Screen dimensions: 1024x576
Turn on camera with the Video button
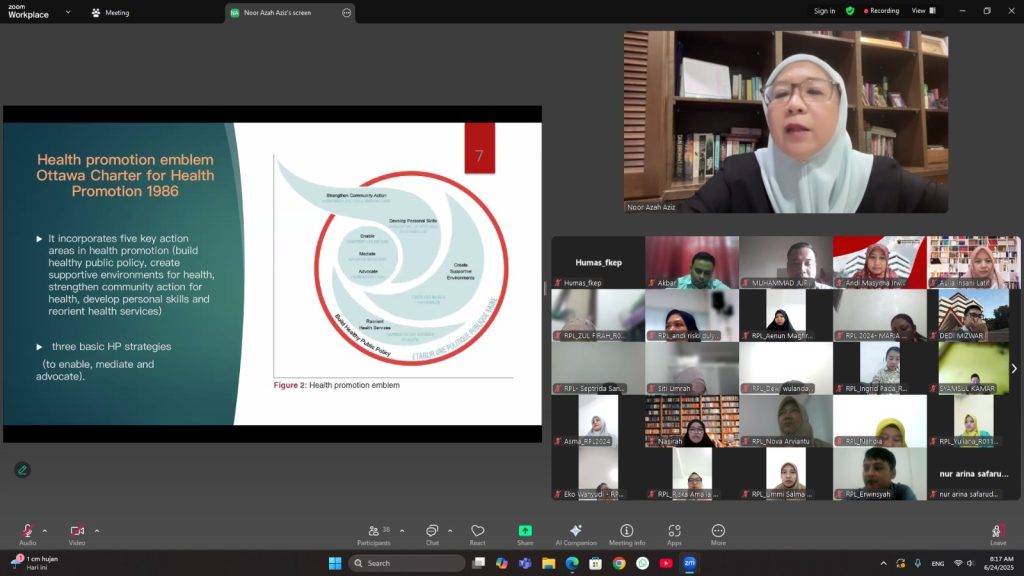click(x=77, y=531)
